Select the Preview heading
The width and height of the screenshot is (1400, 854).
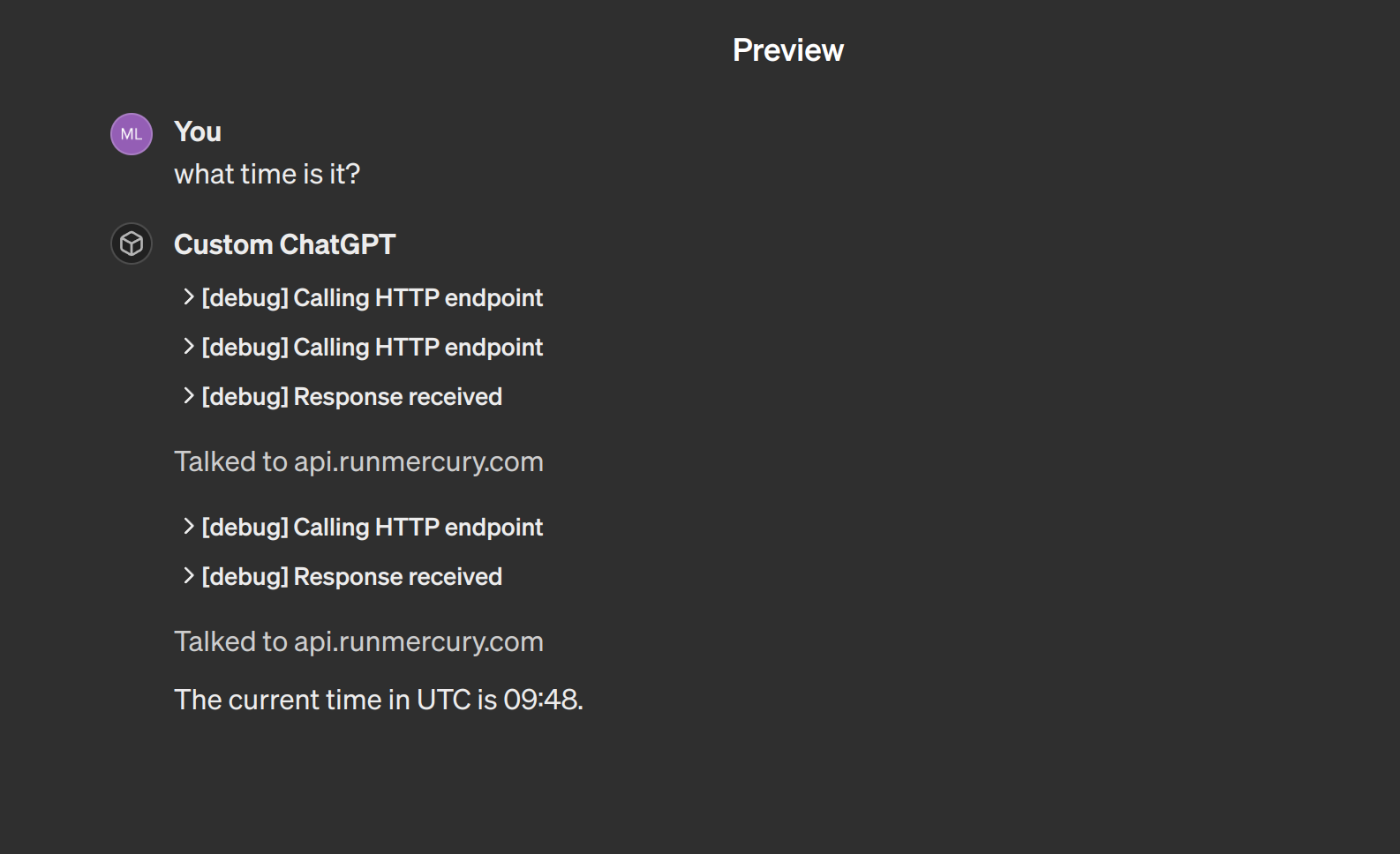point(787,50)
